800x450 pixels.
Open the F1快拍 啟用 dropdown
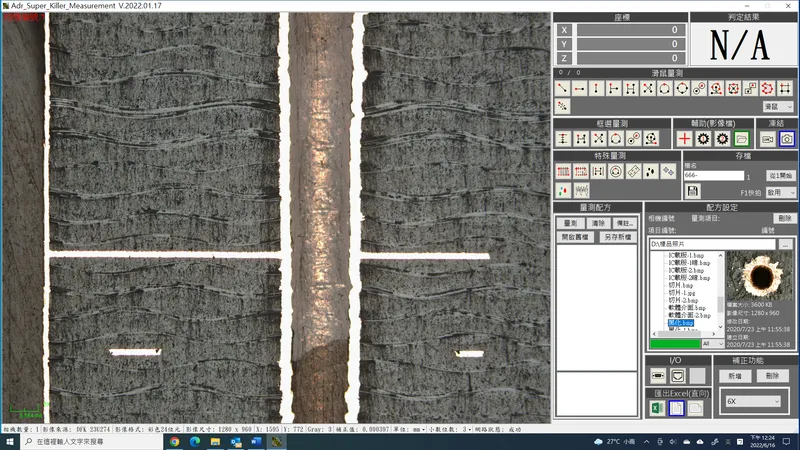780,191
